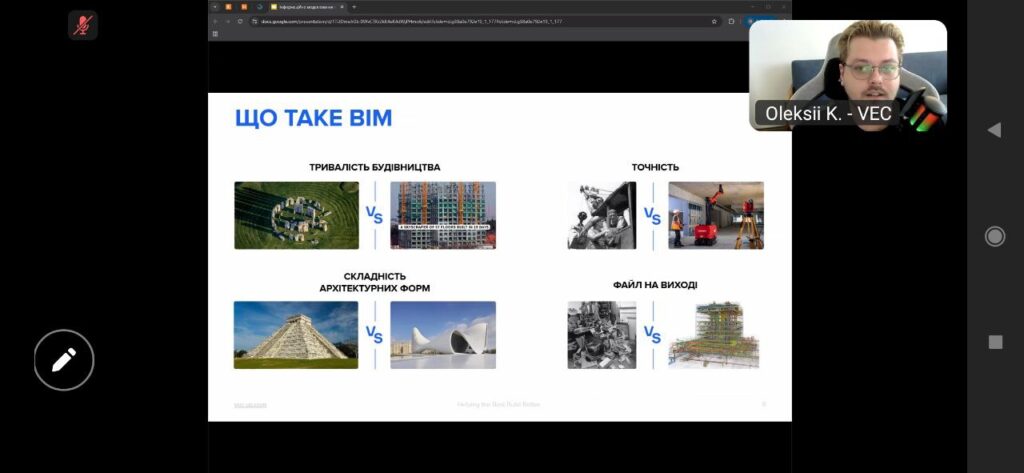Expand the tab list dropdown arrow
Screen dimensions: 1024x473
(215, 6)
